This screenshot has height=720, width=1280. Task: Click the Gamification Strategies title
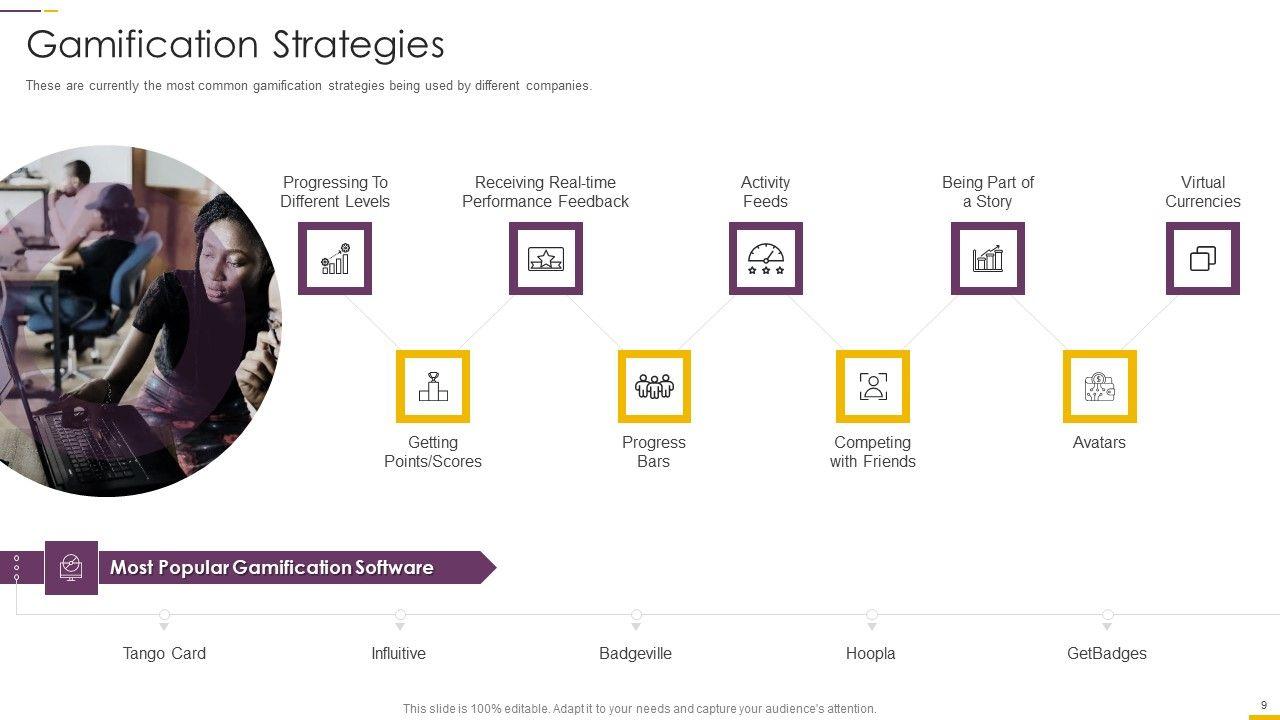235,45
